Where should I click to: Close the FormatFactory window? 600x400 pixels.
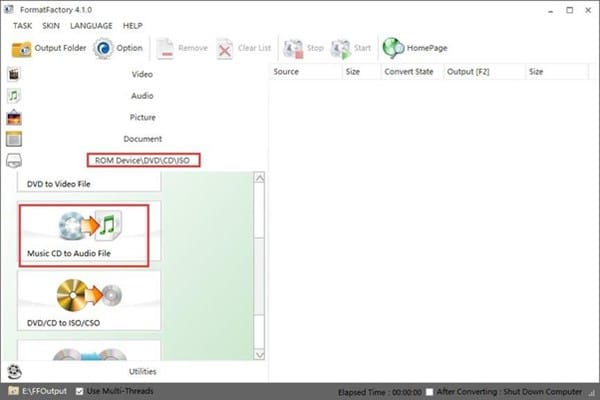(588, 10)
